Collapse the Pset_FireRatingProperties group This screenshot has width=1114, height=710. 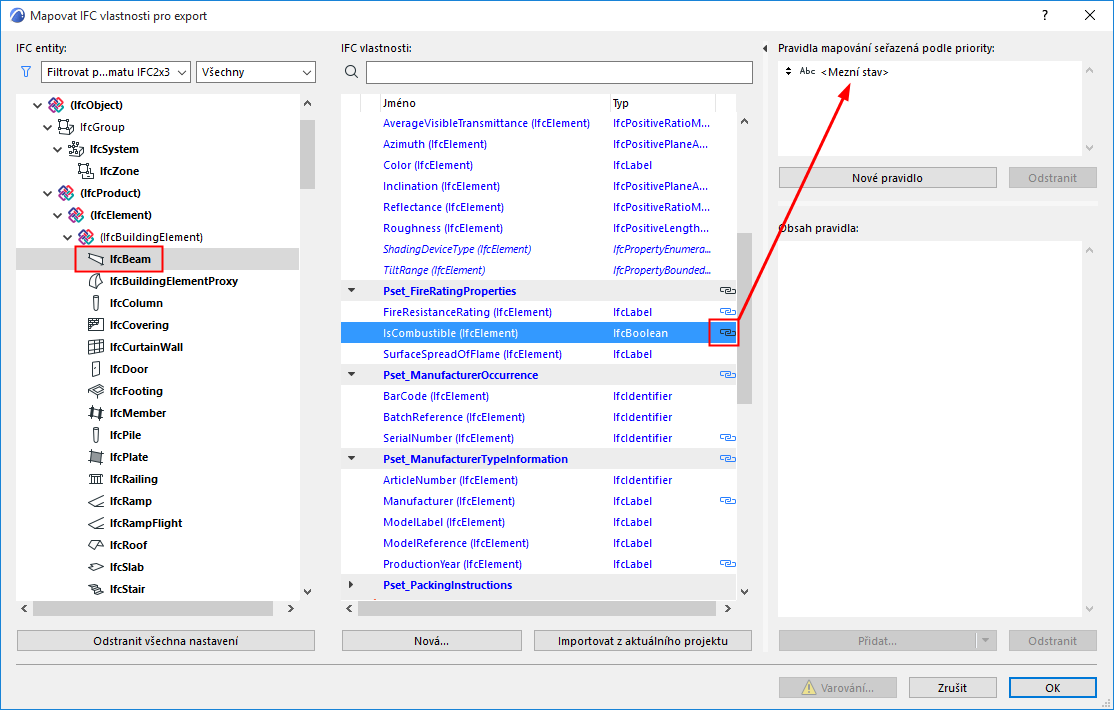point(351,291)
